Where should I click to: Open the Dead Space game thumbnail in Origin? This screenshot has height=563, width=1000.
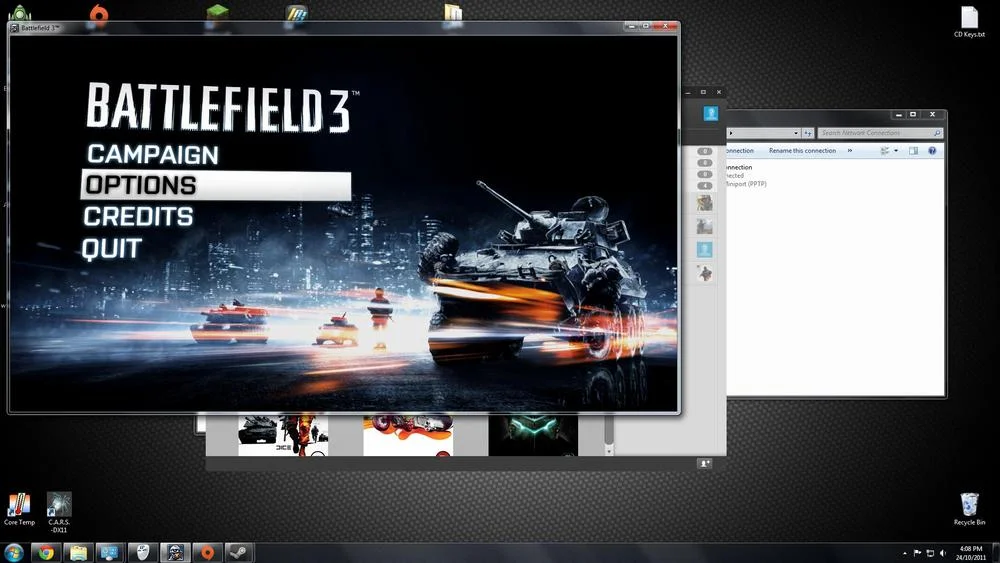tap(533, 435)
